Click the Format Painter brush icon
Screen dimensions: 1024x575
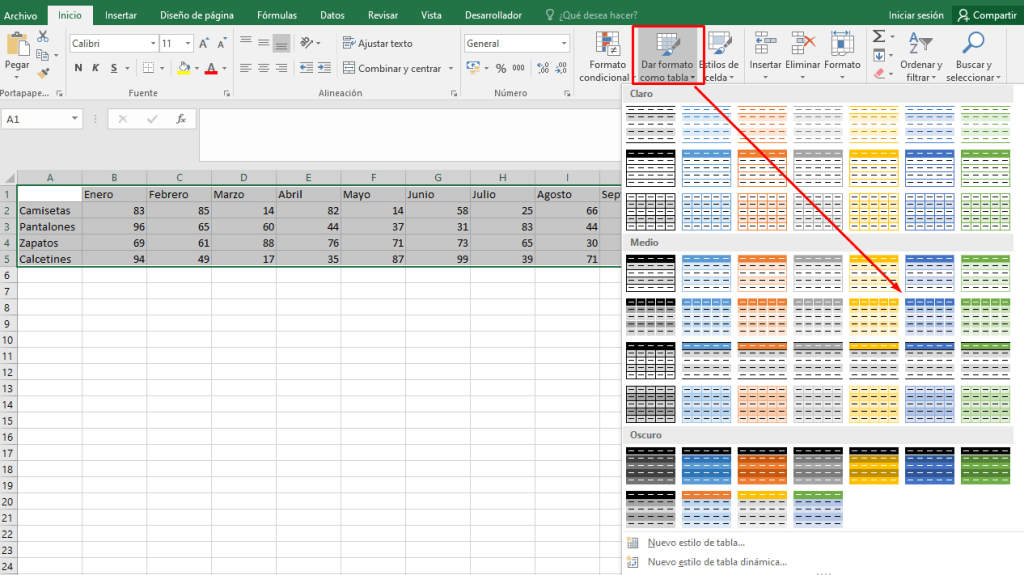(x=43, y=72)
